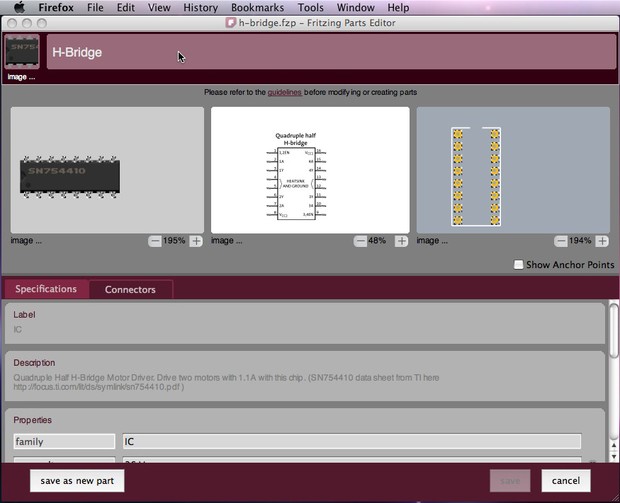The width and height of the screenshot is (620, 503).
Task: Open the Firefox application menu
Action: tap(56, 8)
